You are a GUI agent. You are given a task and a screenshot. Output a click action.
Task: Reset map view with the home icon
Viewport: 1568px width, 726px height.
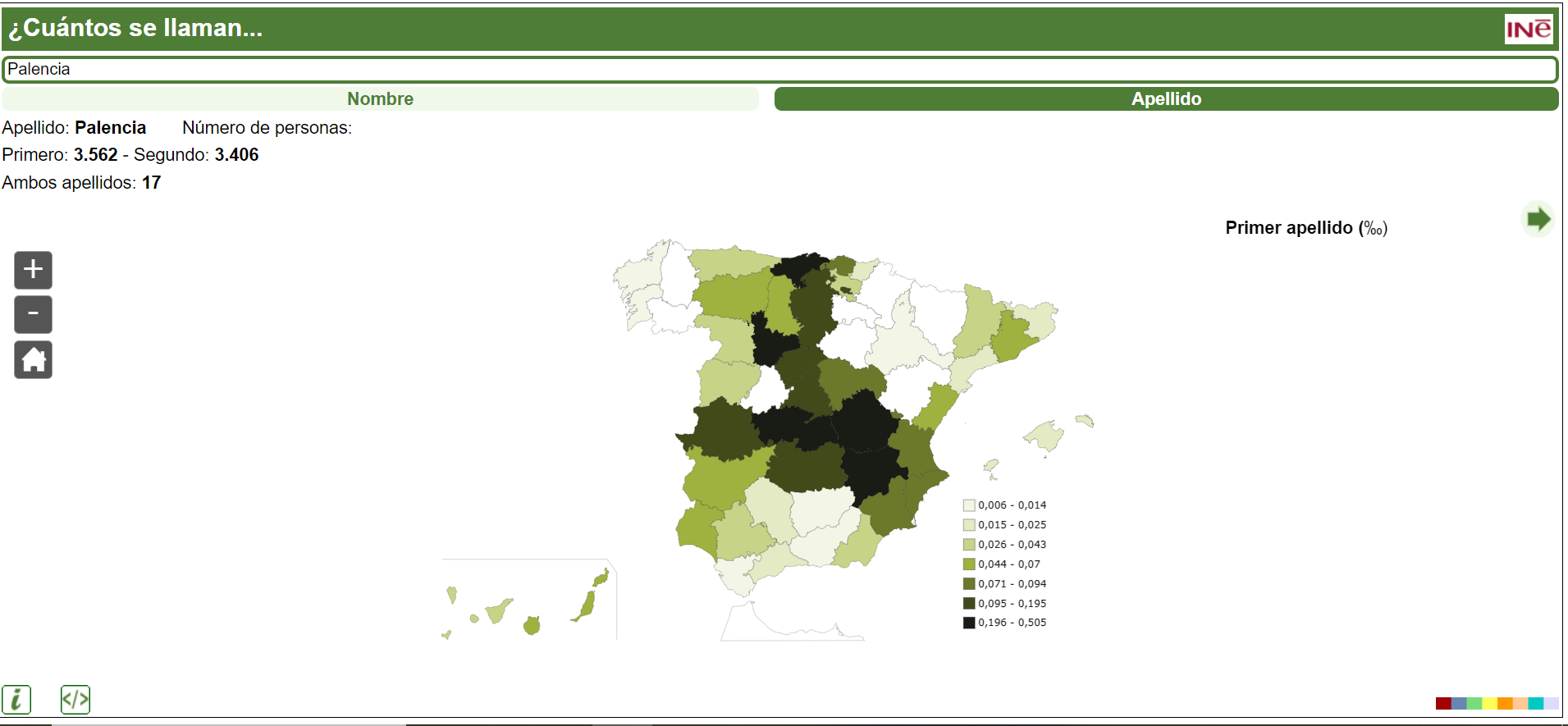tap(33, 359)
